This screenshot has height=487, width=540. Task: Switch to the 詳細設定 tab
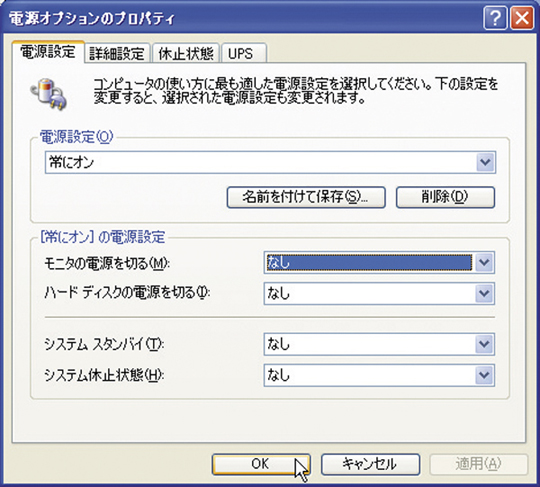(x=117, y=53)
